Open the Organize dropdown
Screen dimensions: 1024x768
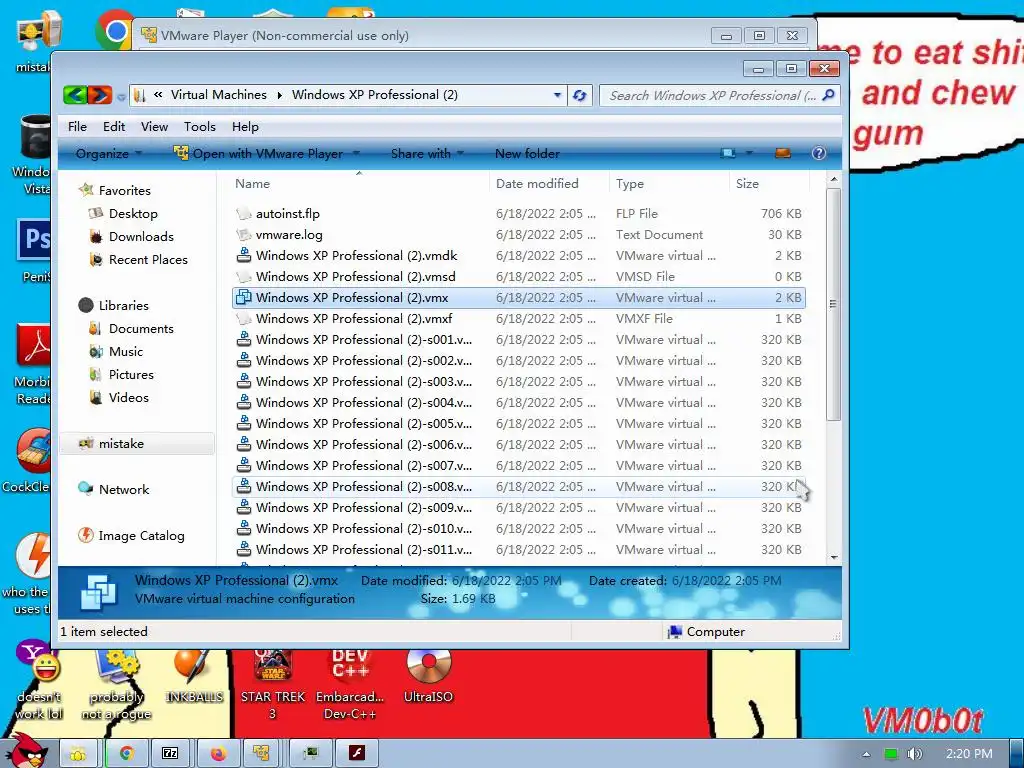[x=108, y=153]
